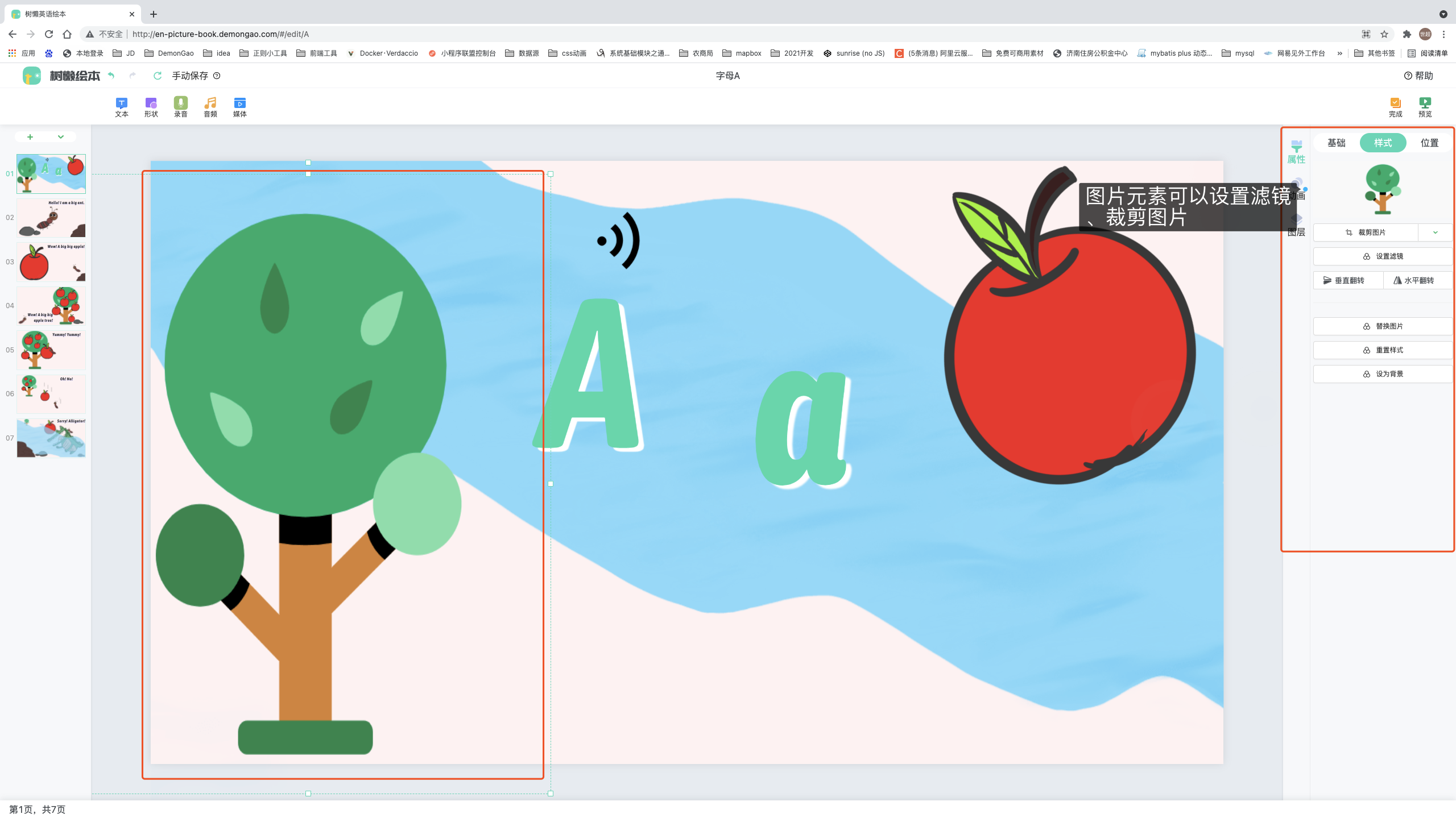Click browser back arrow
Viewport: 1456px width, 818px height.
[x=13, y=34]
